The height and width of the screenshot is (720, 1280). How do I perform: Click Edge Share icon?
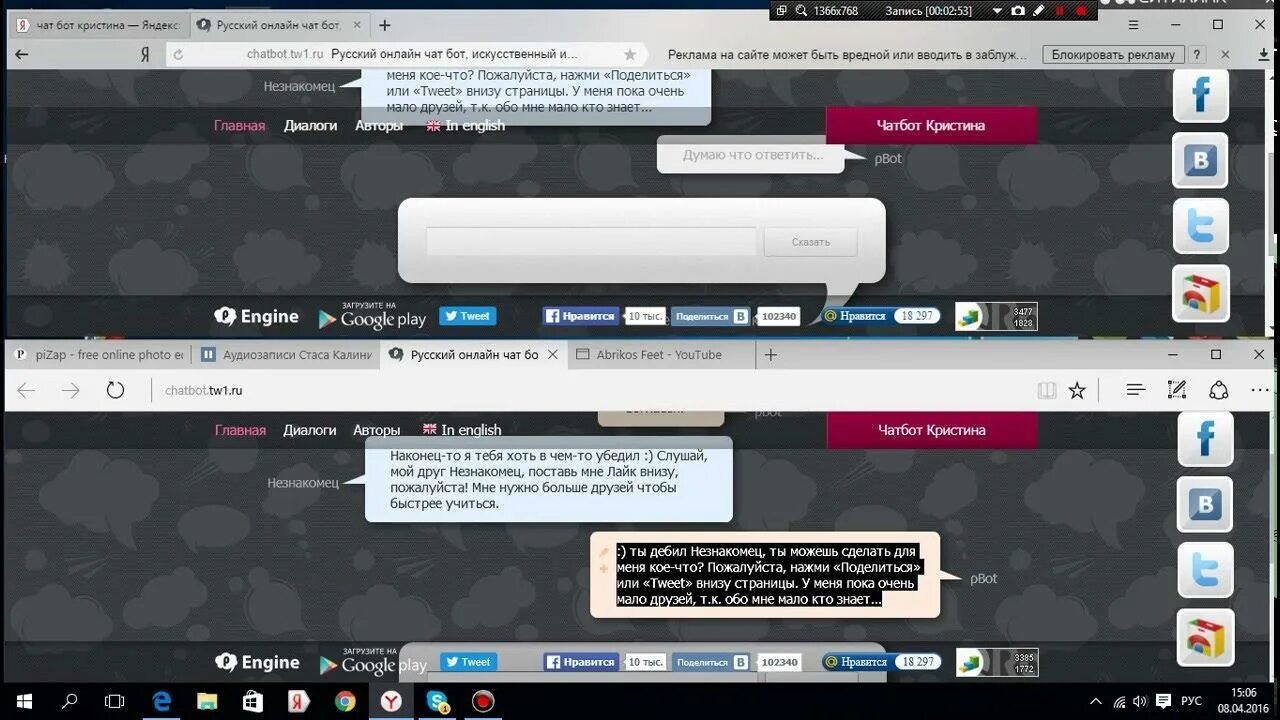pyautogui.click(x=1219, y=390)
